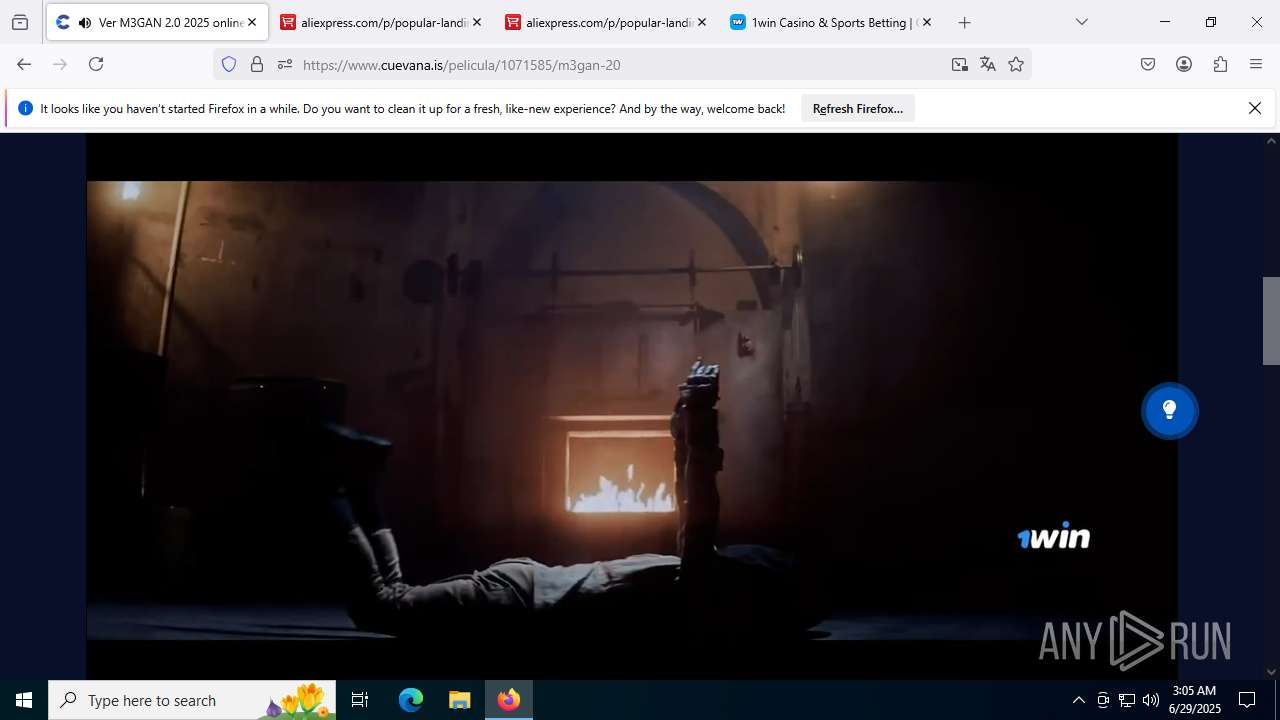1280x720 pixels.
Task: Open volume speaker tray icon
Action: tap(1151, 700)
